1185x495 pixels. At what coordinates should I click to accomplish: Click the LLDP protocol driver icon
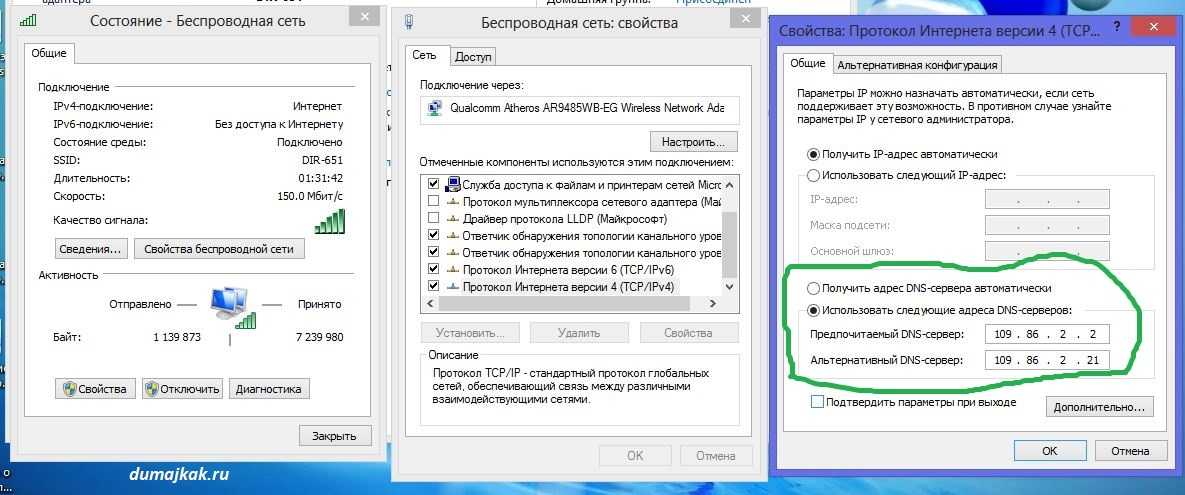click(453, 219)
